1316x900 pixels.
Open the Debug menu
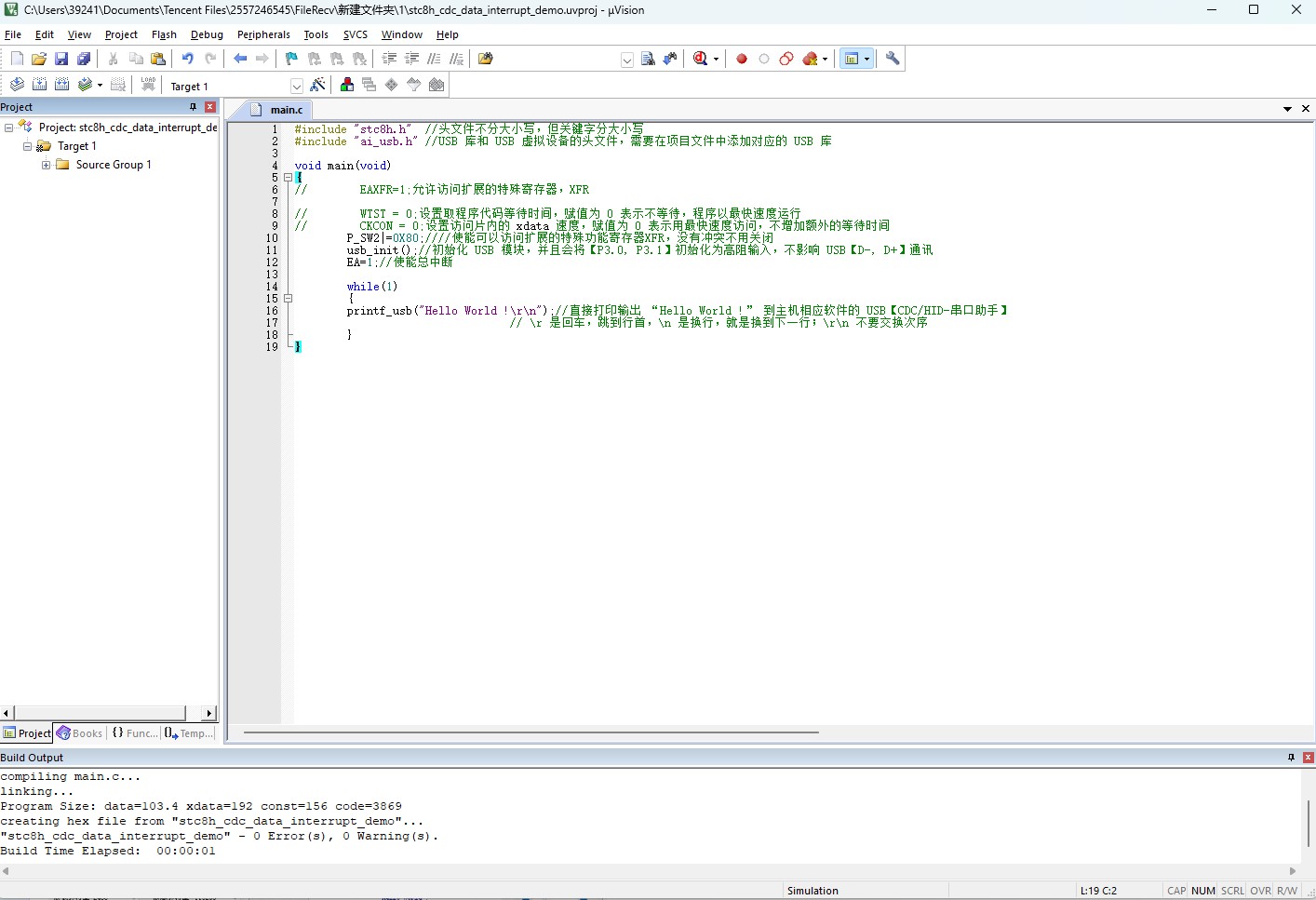(x=207, y=34)
